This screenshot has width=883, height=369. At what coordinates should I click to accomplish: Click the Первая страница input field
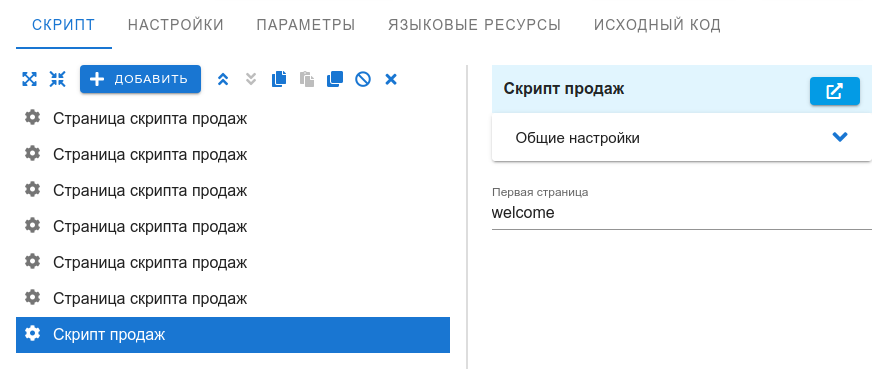click(681, 213)
